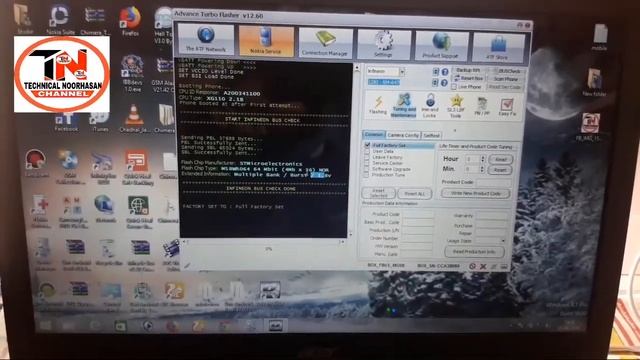
Task: Click spinner beside phone model field
Action: click(435, 83)
